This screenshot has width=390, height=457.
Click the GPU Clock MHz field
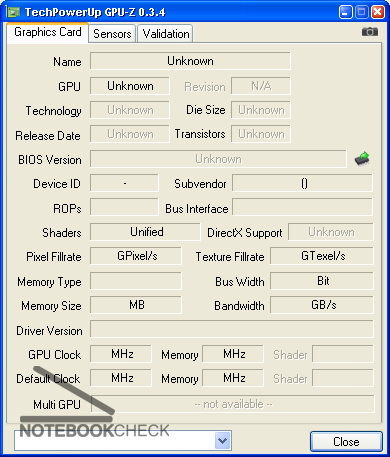(121, 354)
